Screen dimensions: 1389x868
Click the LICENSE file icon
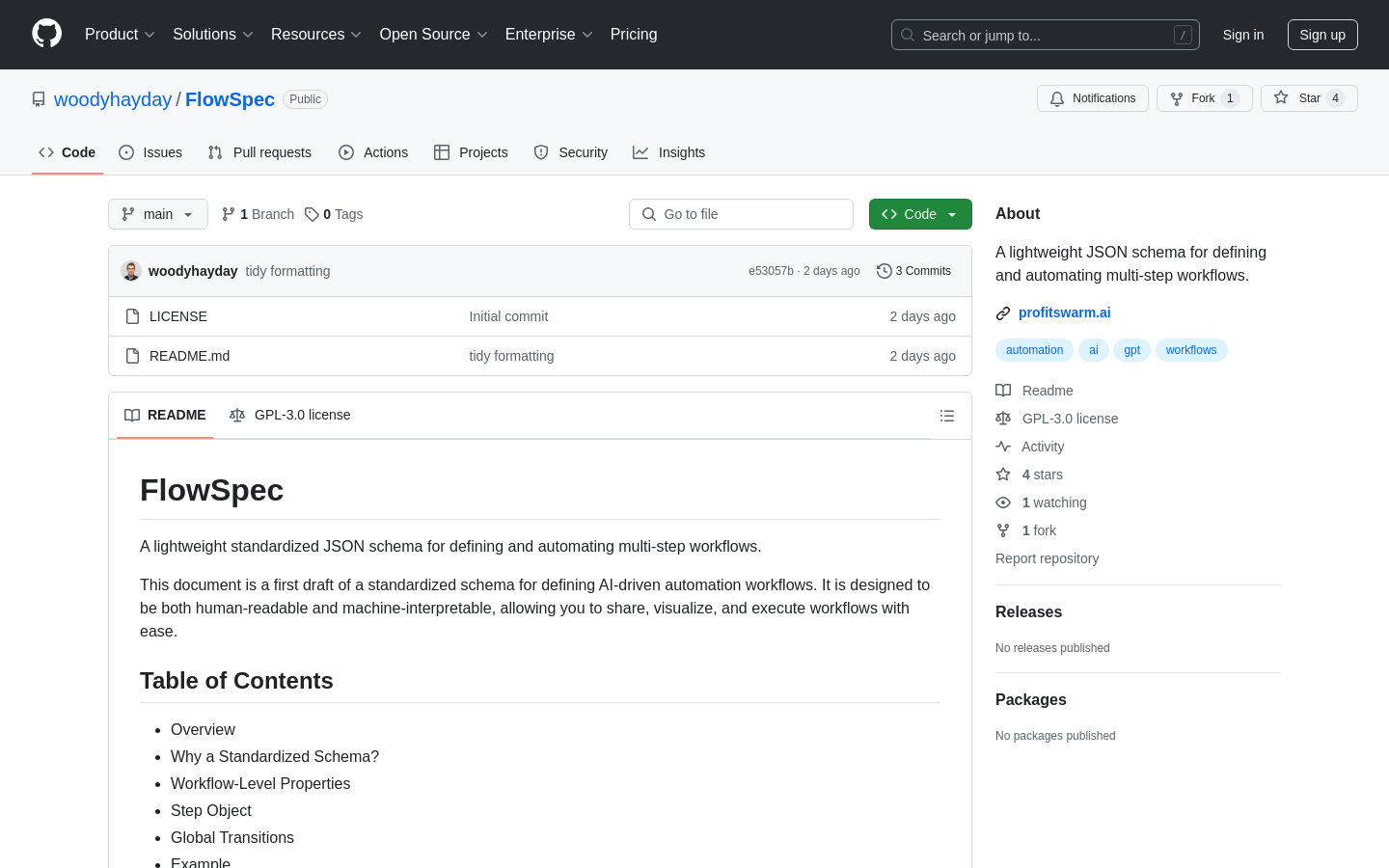(133, 316)
